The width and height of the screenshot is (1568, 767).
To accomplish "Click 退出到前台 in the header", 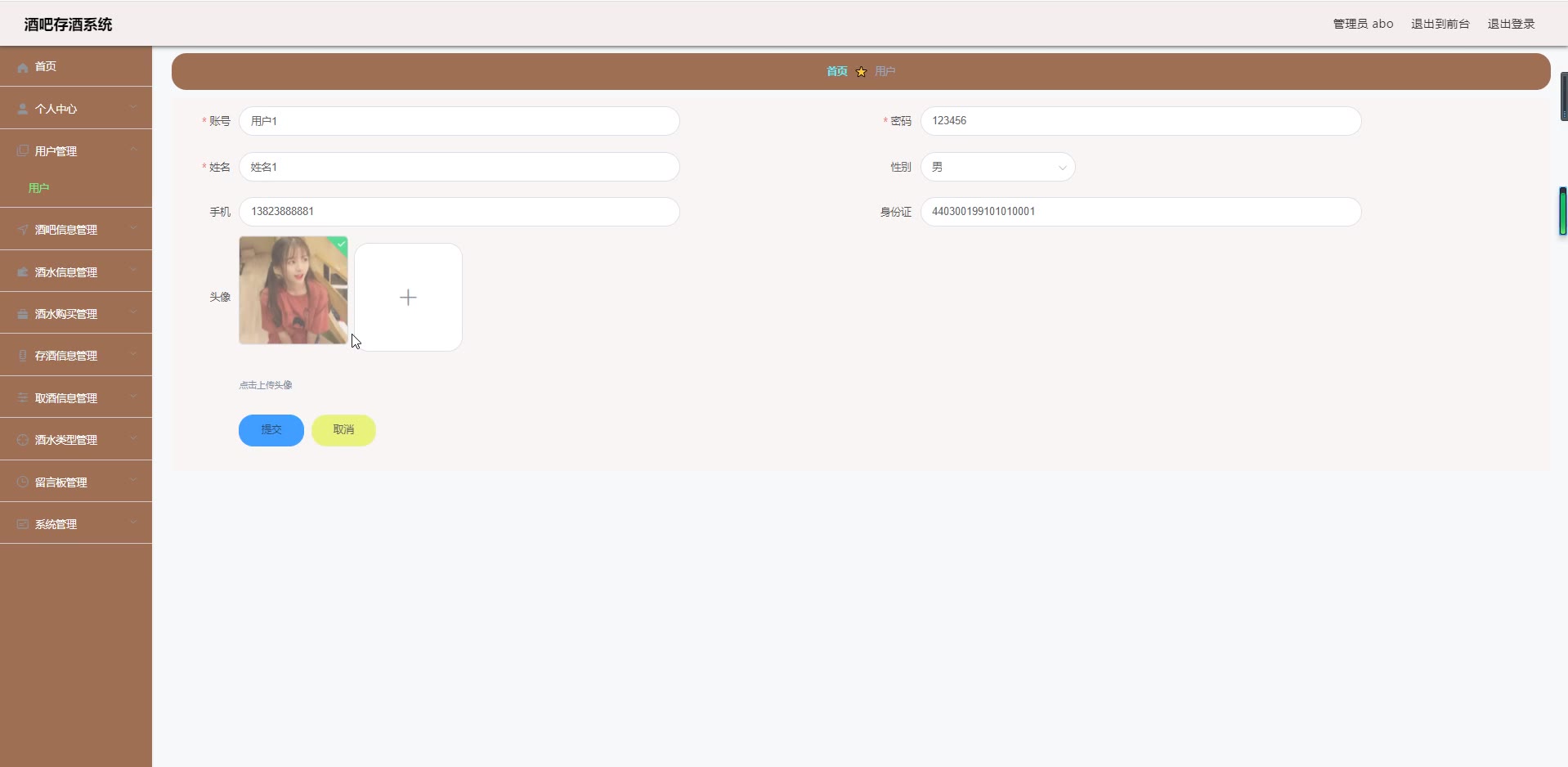I will coord(1440,24).
